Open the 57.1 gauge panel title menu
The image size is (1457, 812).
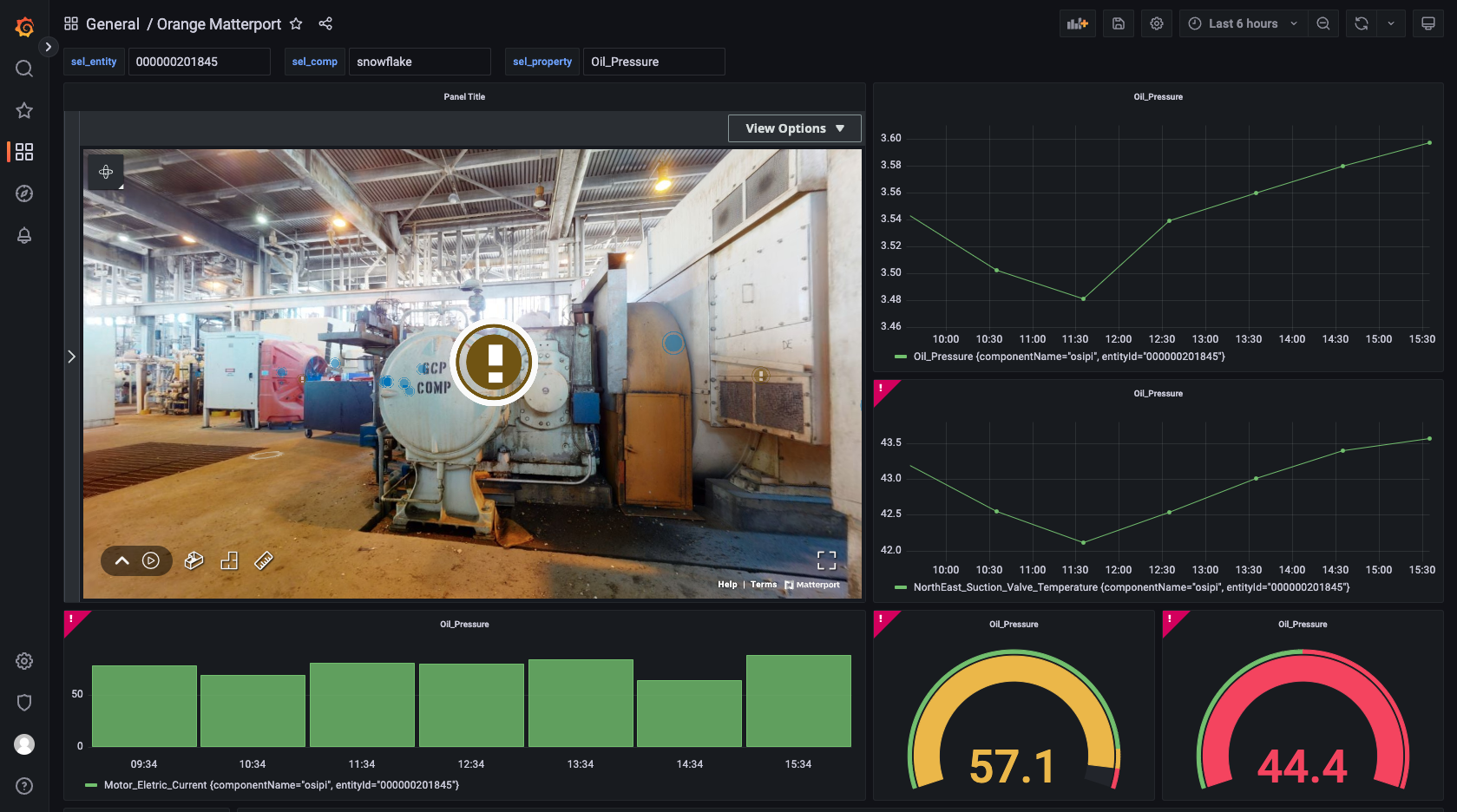[x=1014, y=625]
